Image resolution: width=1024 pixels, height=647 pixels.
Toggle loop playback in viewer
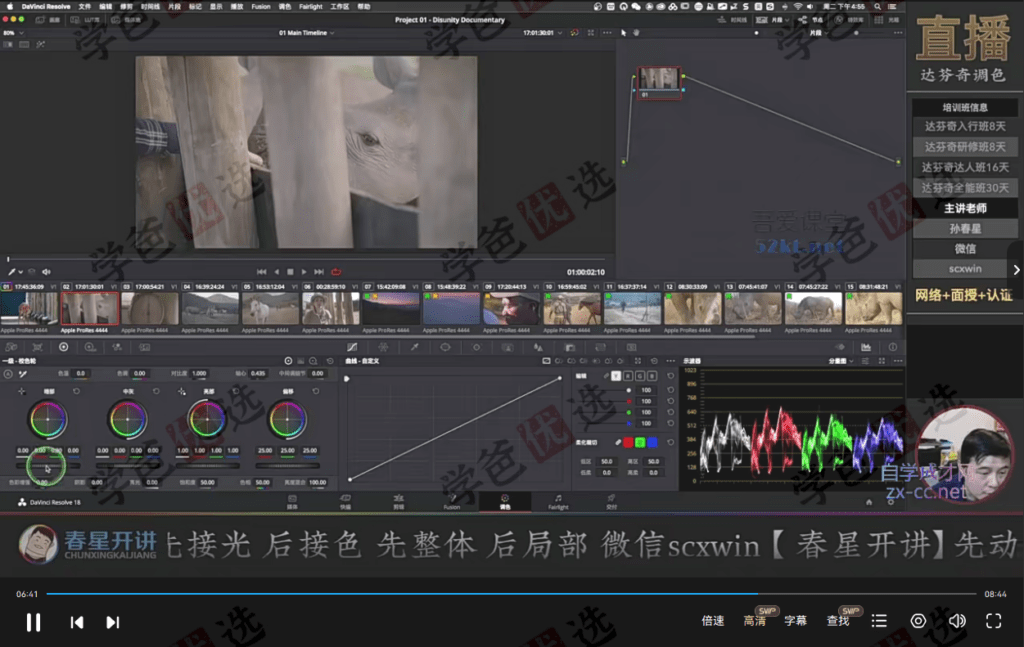pyautogui.click(x=336, y=272)
